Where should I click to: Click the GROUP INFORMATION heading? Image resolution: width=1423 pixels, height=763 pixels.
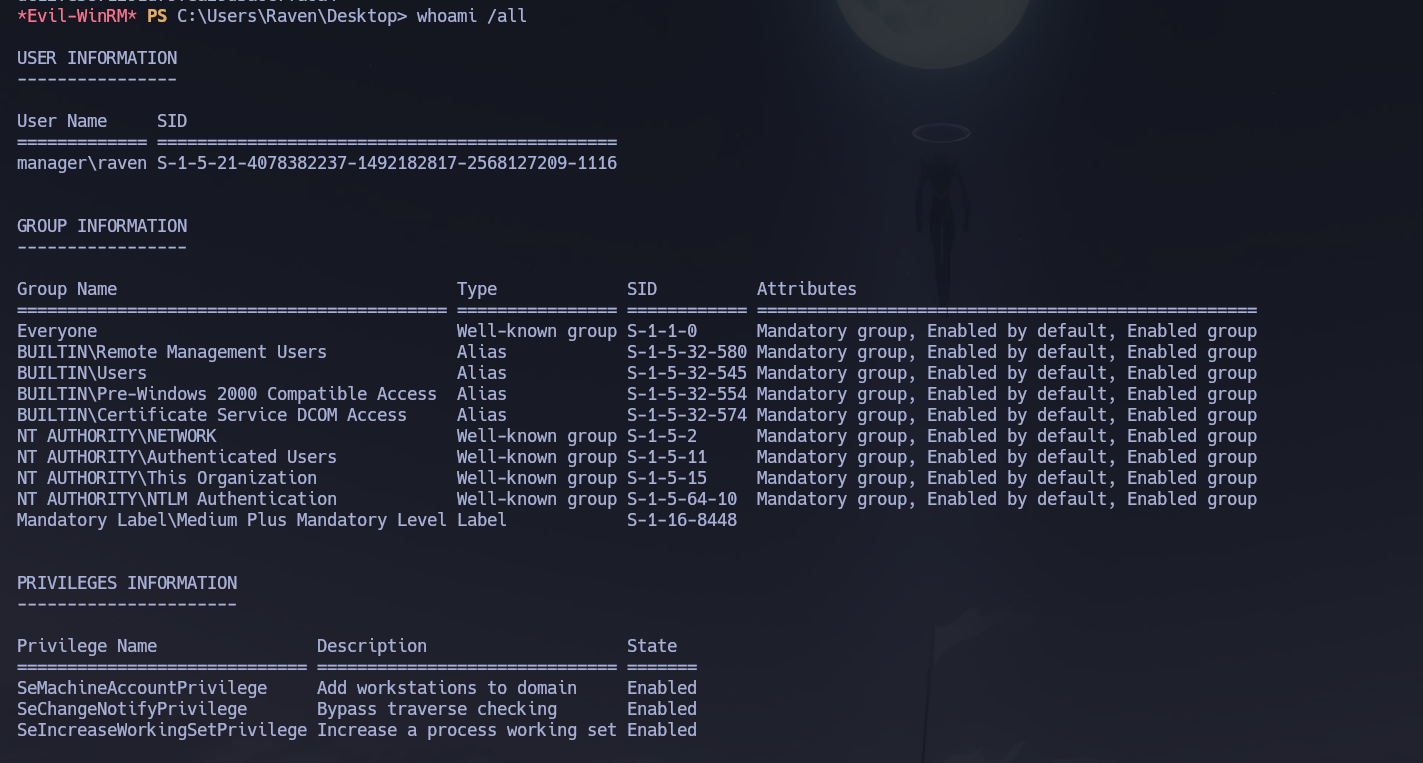coord(101,226)
